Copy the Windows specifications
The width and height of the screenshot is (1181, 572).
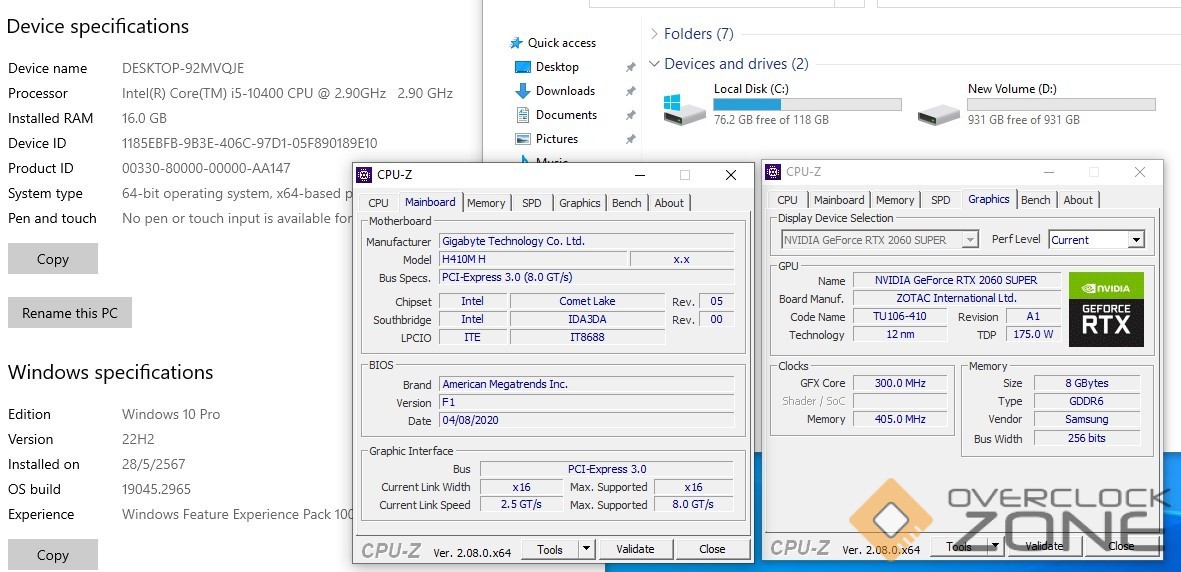(53, 555)
